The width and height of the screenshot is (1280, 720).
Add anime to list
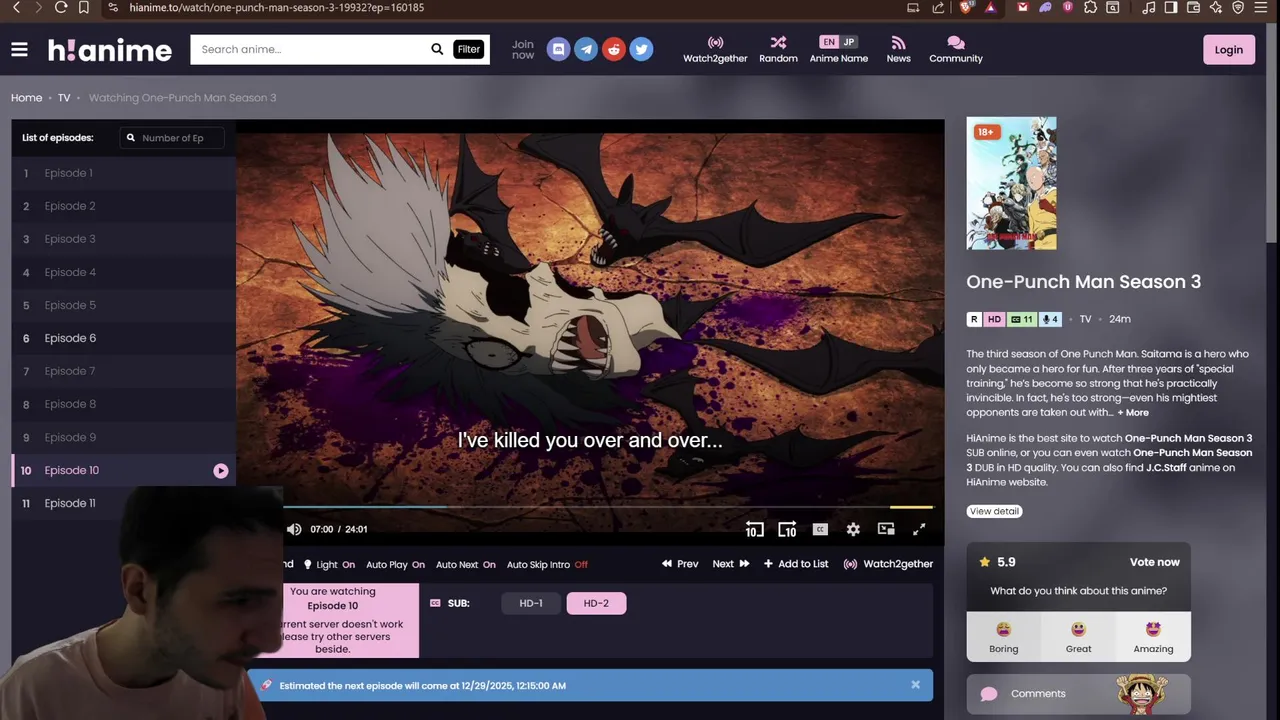coord(796,564)
